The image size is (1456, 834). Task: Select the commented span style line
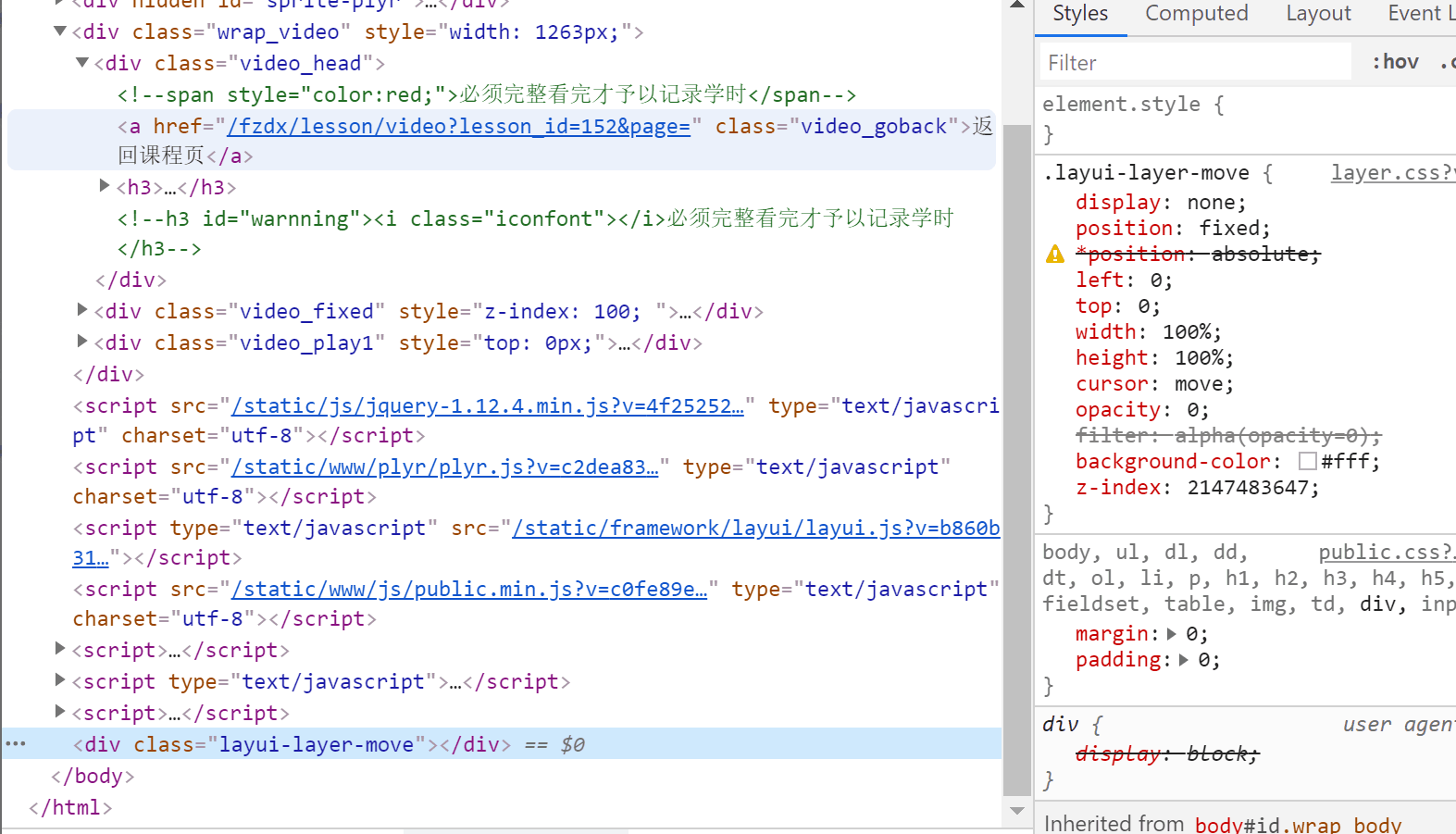coord(487,94)
